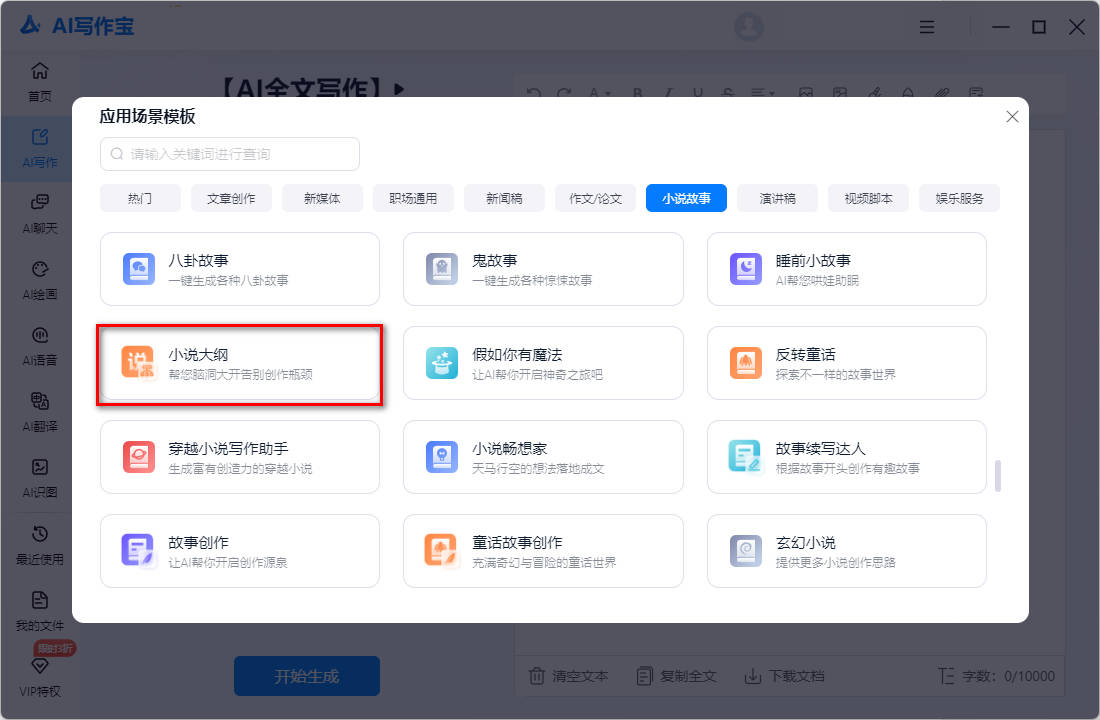The image size is (1100, 720).
Task: Open the 热门 template tab
Action: click(x=139, y=198)
